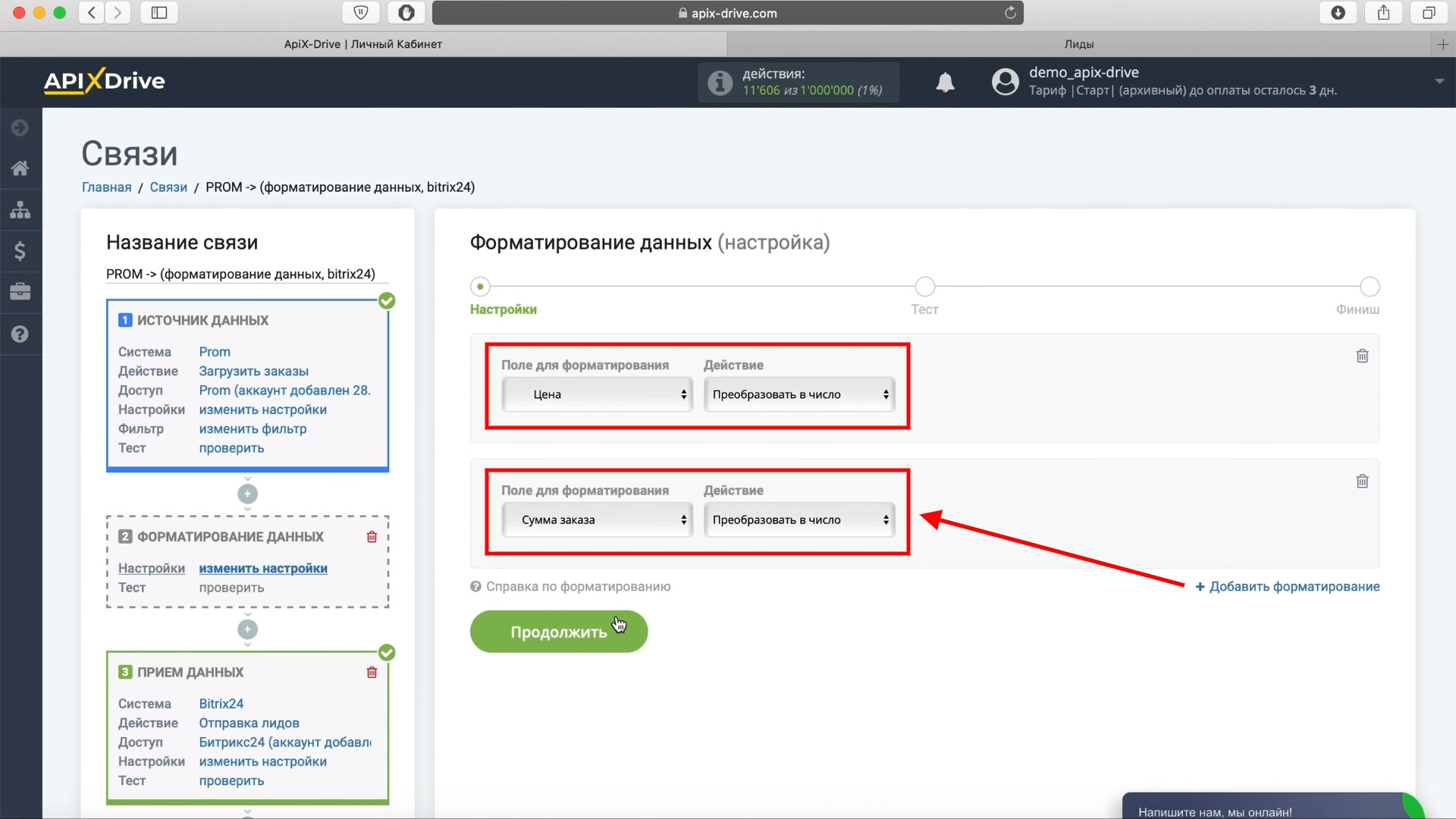Show all tabs overview icon
The image size is (1456, 819).
(1429, 12)
